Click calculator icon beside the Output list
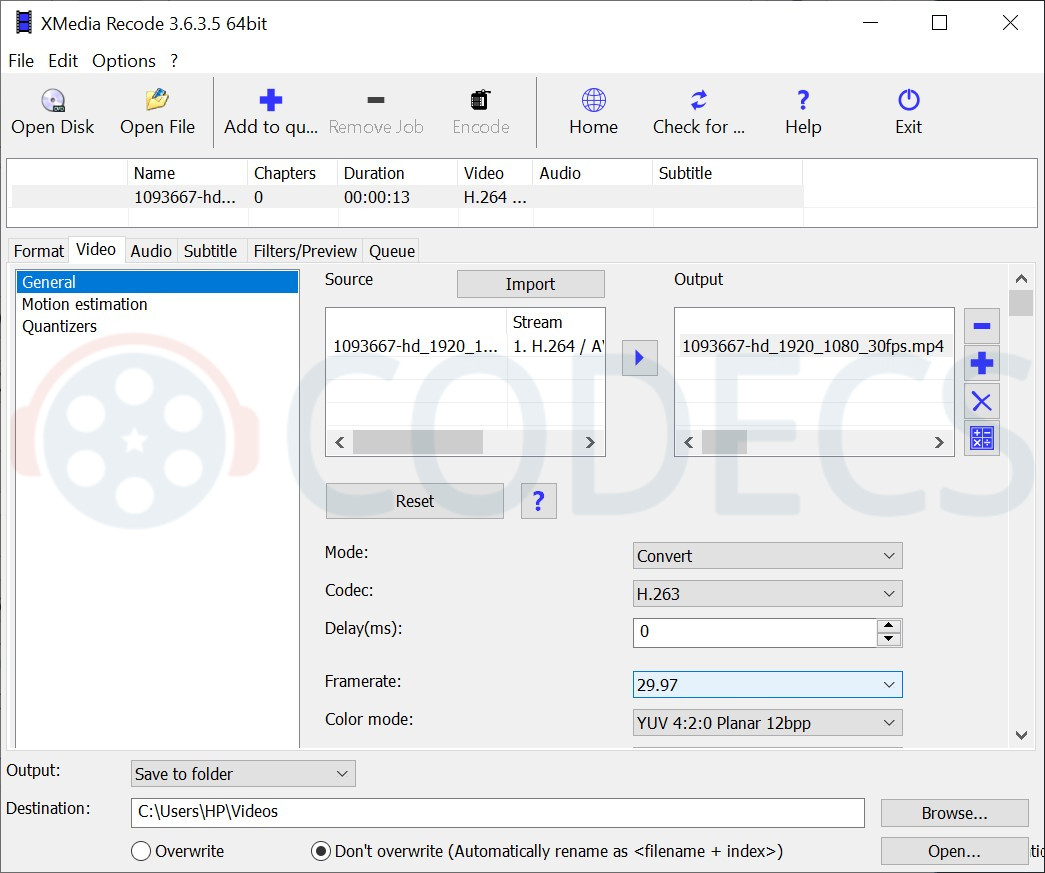Image resolution: width=1045 pixels, height=873 pixels. (x=982, y=438)
